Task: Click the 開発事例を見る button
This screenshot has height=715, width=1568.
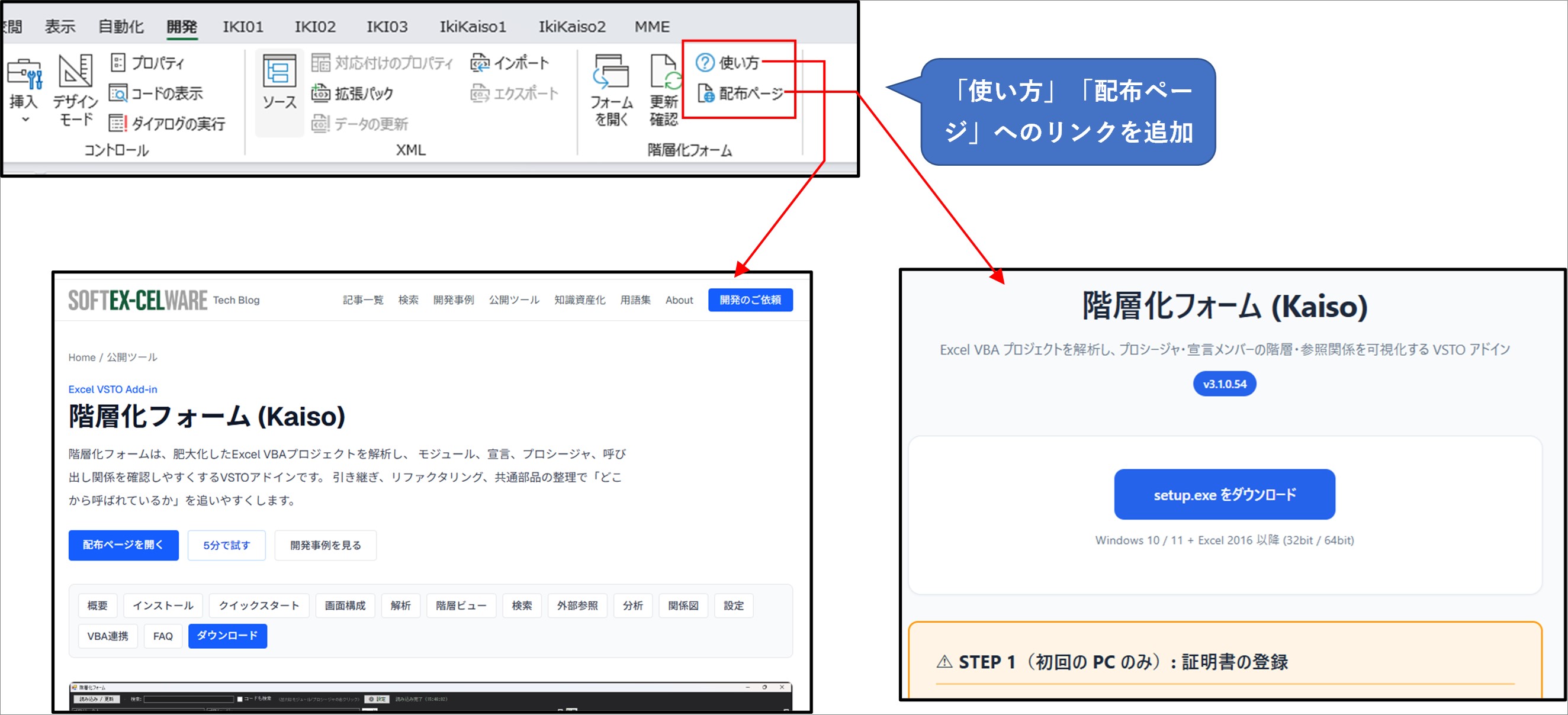Action: click(326, 545)
